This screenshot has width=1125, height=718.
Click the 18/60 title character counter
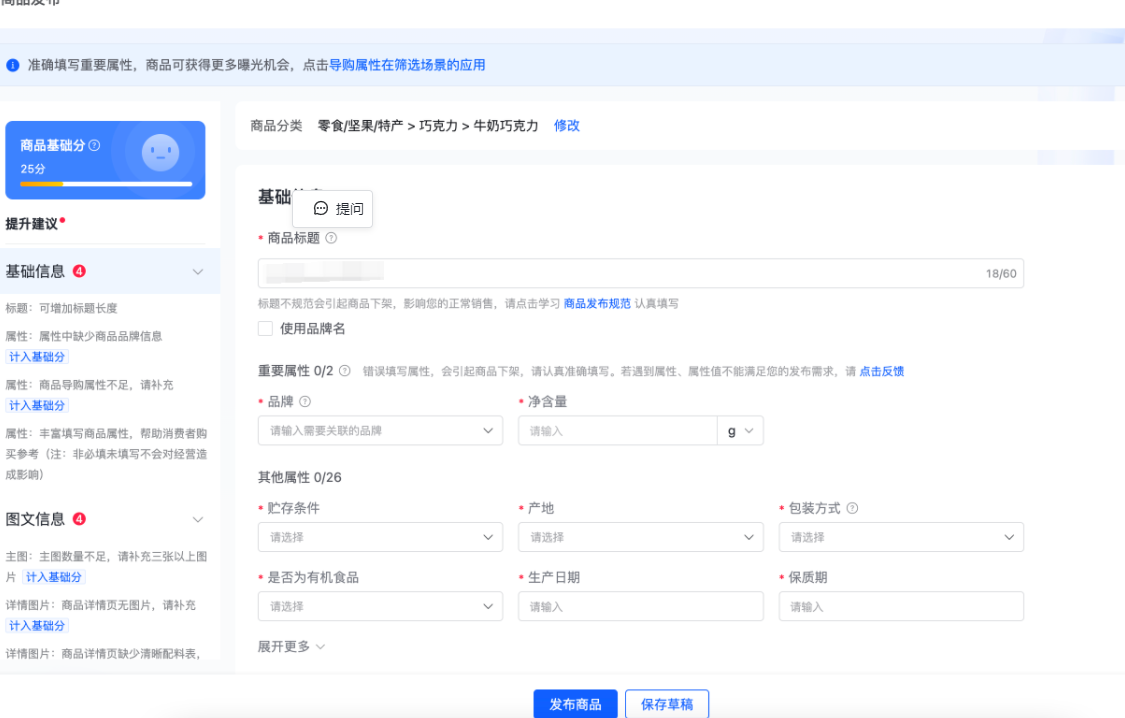(x=1001, y=273)
